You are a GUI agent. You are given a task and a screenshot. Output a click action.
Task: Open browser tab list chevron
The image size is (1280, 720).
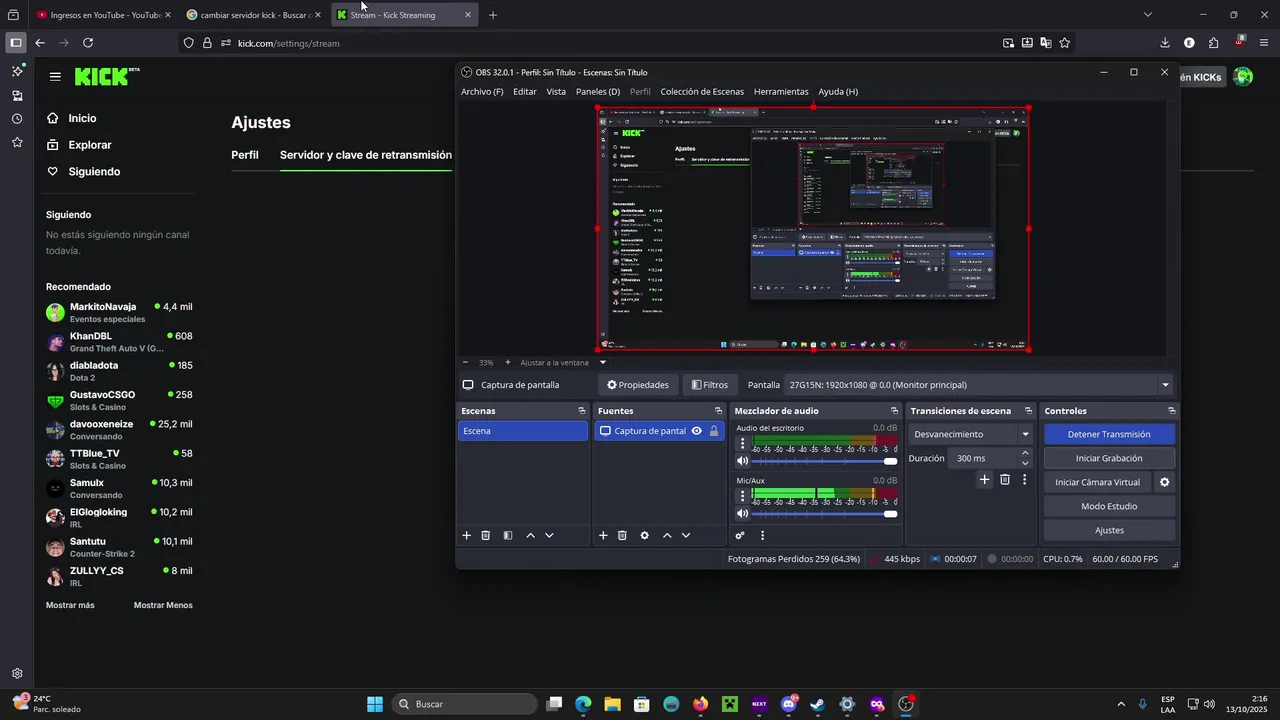click(x=1148, y=15)
